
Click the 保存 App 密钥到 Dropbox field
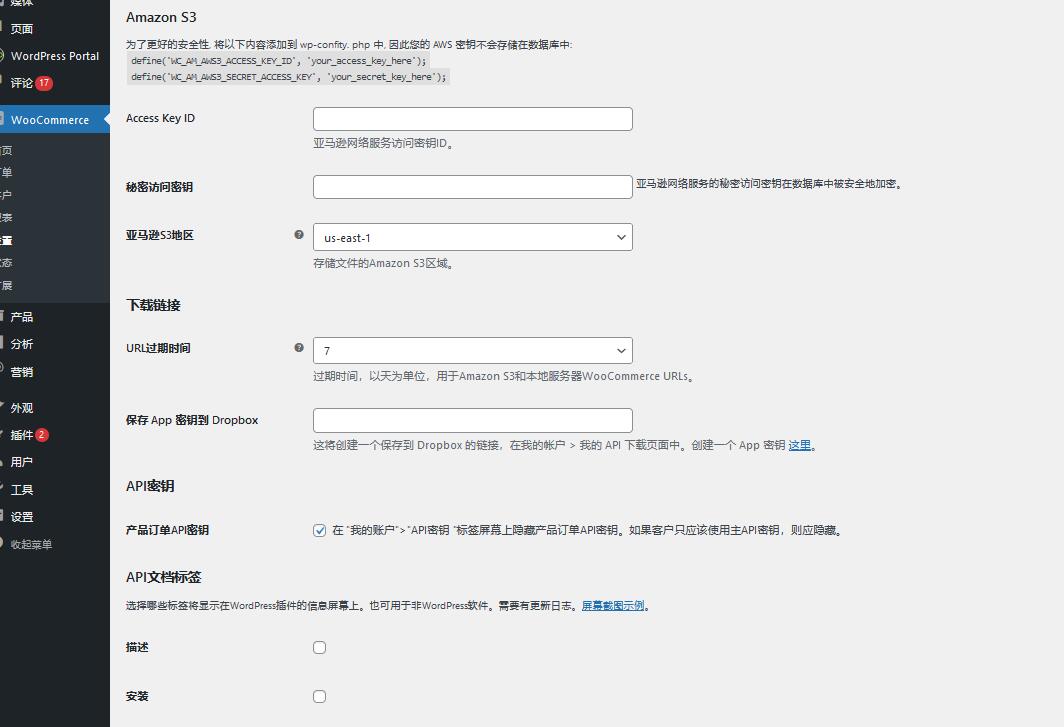[472, 420]
